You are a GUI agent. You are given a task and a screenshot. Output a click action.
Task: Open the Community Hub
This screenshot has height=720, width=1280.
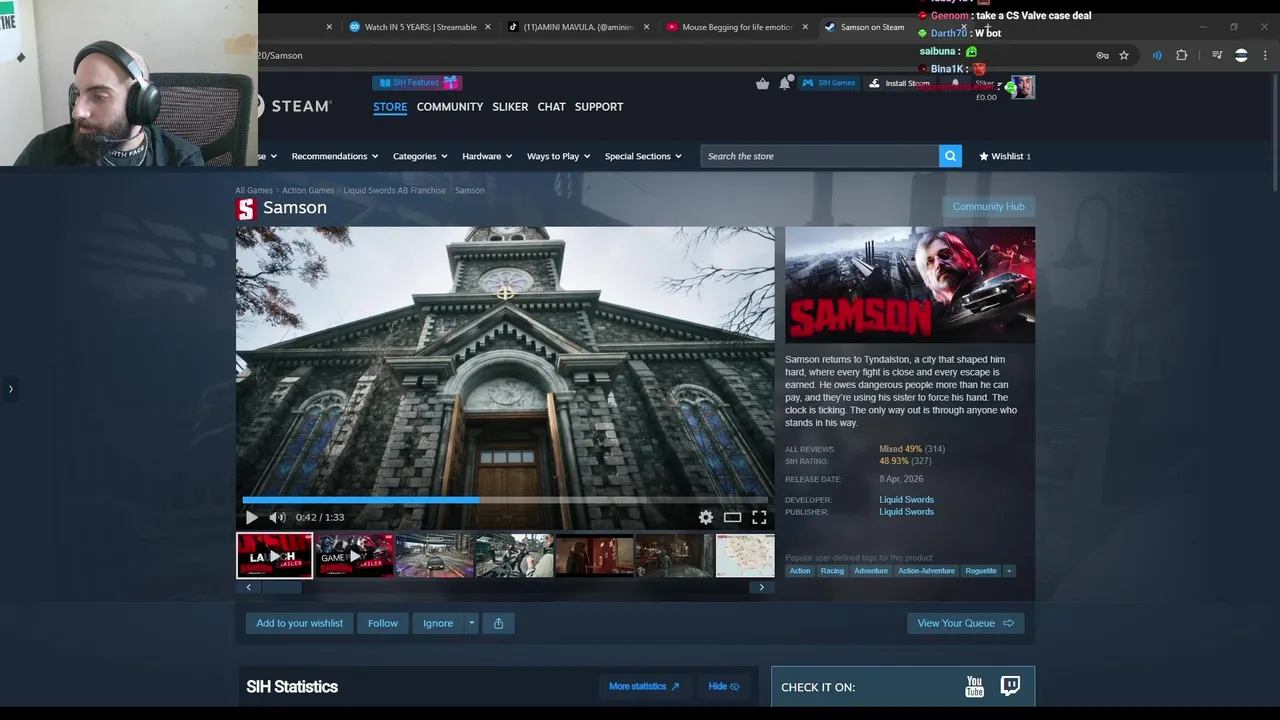point(988,206)
